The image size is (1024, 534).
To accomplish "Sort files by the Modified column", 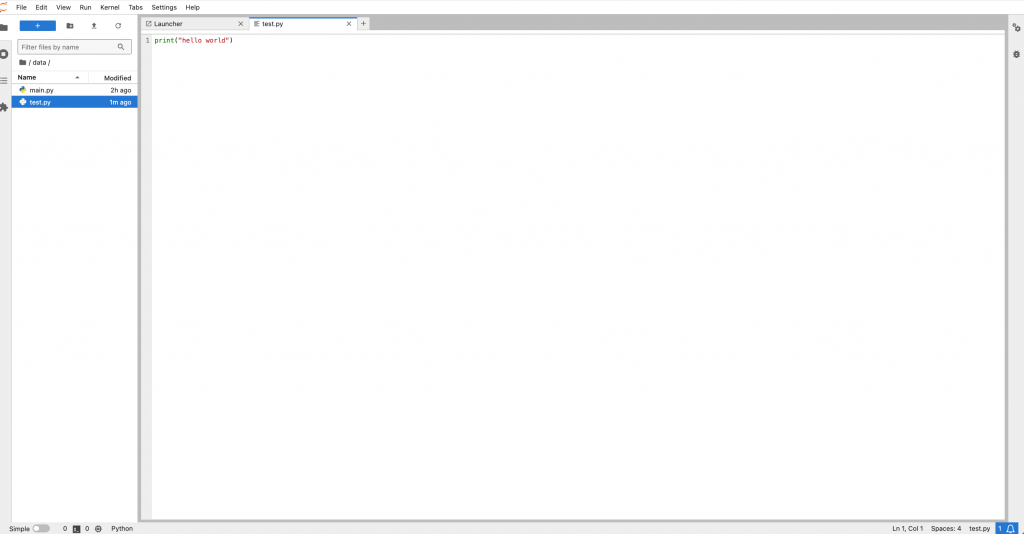I will 113,77.
